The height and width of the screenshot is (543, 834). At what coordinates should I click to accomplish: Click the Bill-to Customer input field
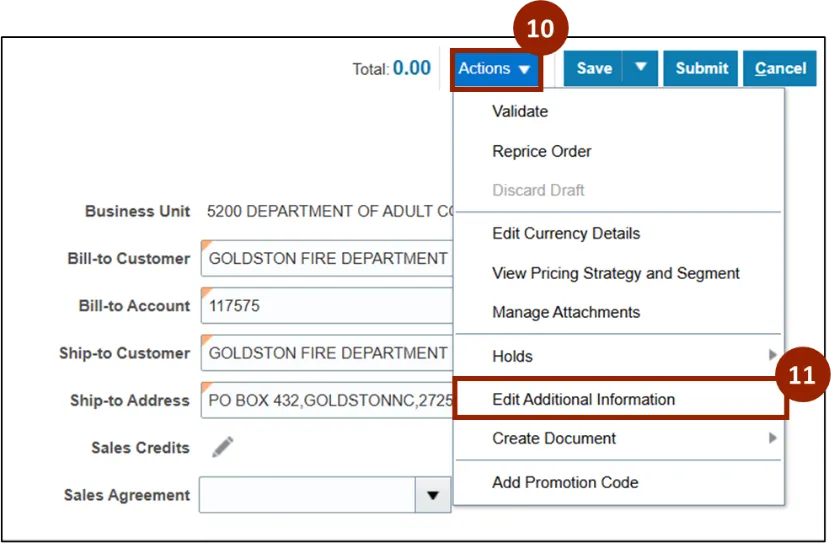pos(327,259)
